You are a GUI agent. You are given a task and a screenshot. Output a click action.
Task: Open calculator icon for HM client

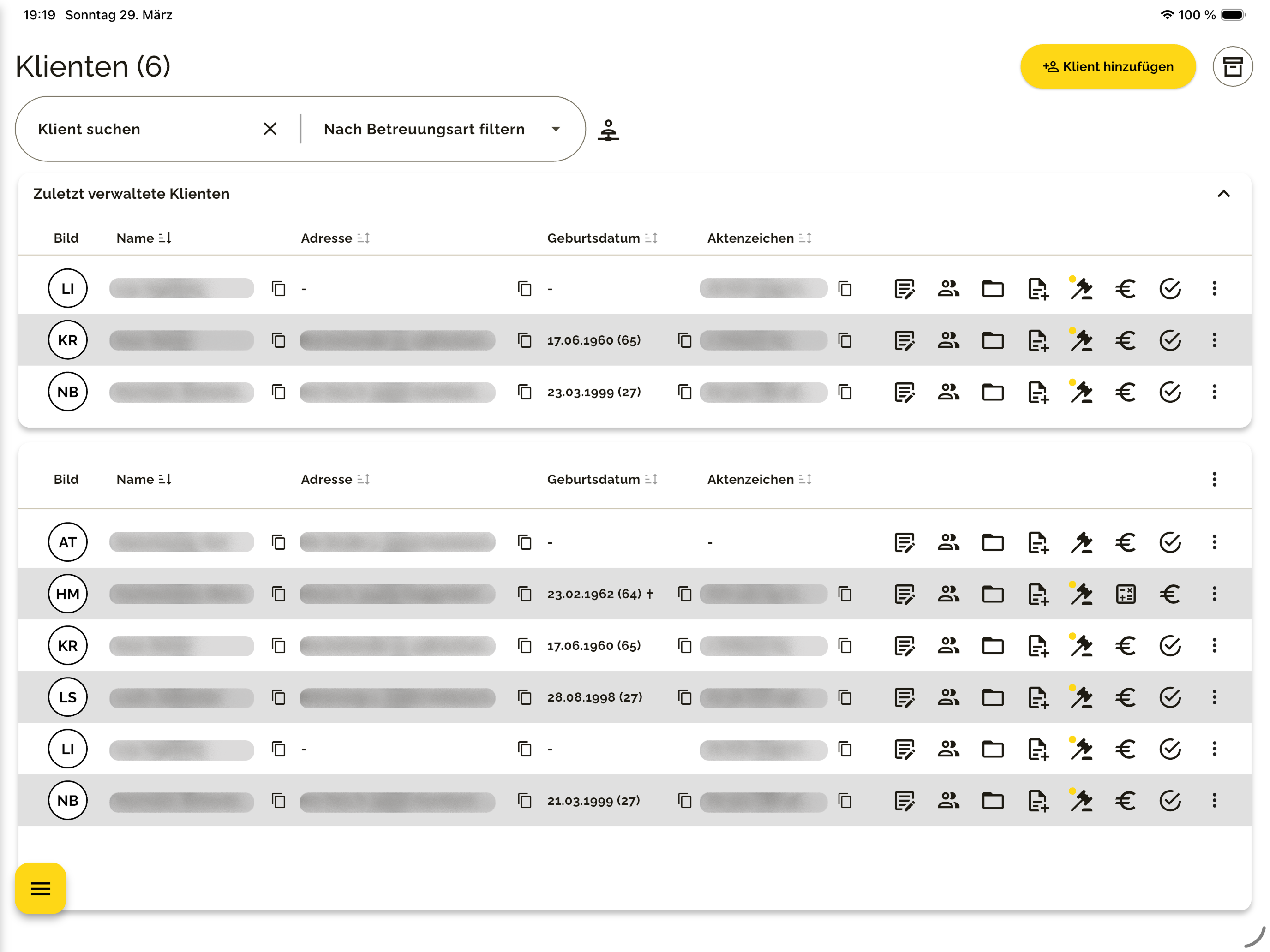tap(1125, 594)
